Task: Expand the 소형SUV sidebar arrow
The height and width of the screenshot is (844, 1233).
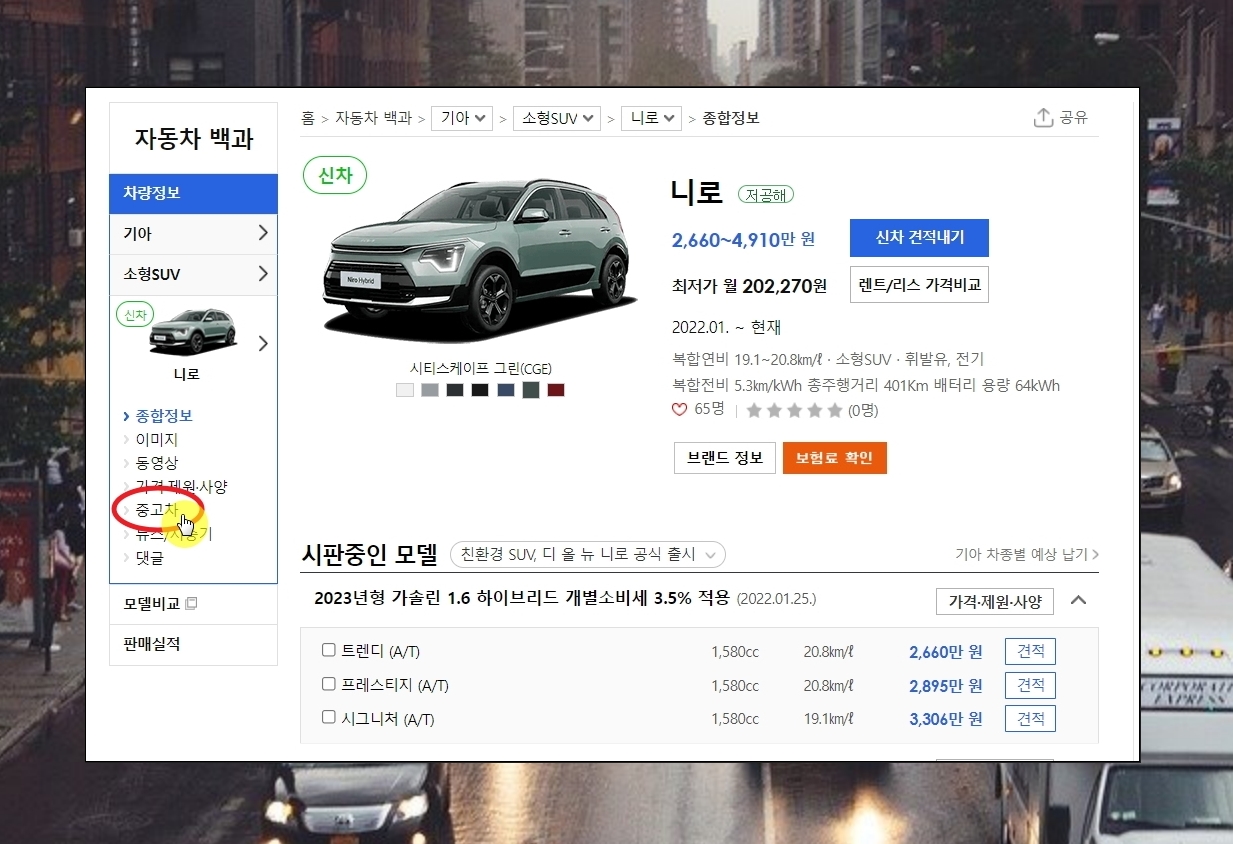Action: point(263,273)
